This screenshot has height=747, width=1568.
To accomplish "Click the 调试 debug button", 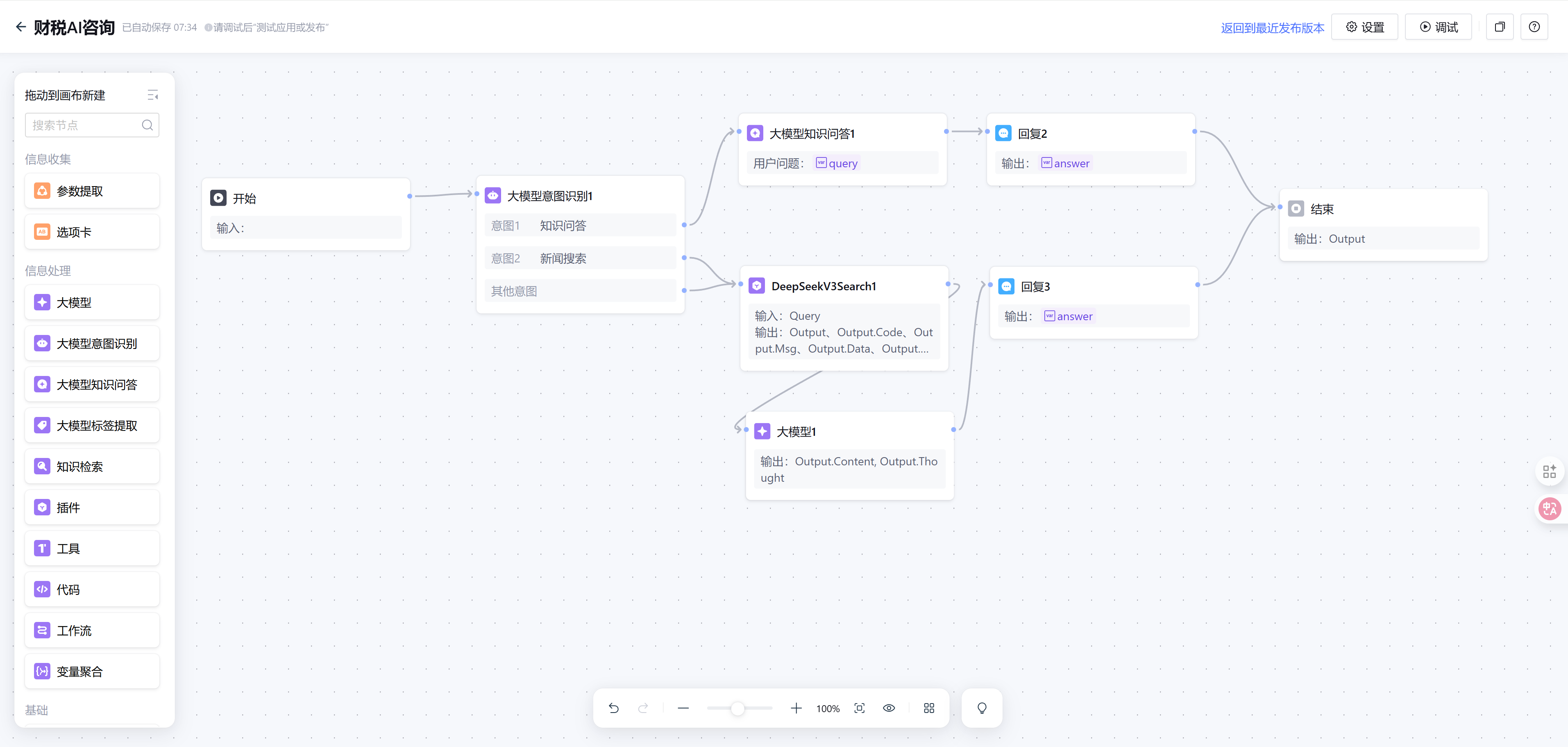I will (x=1439, y=27).
